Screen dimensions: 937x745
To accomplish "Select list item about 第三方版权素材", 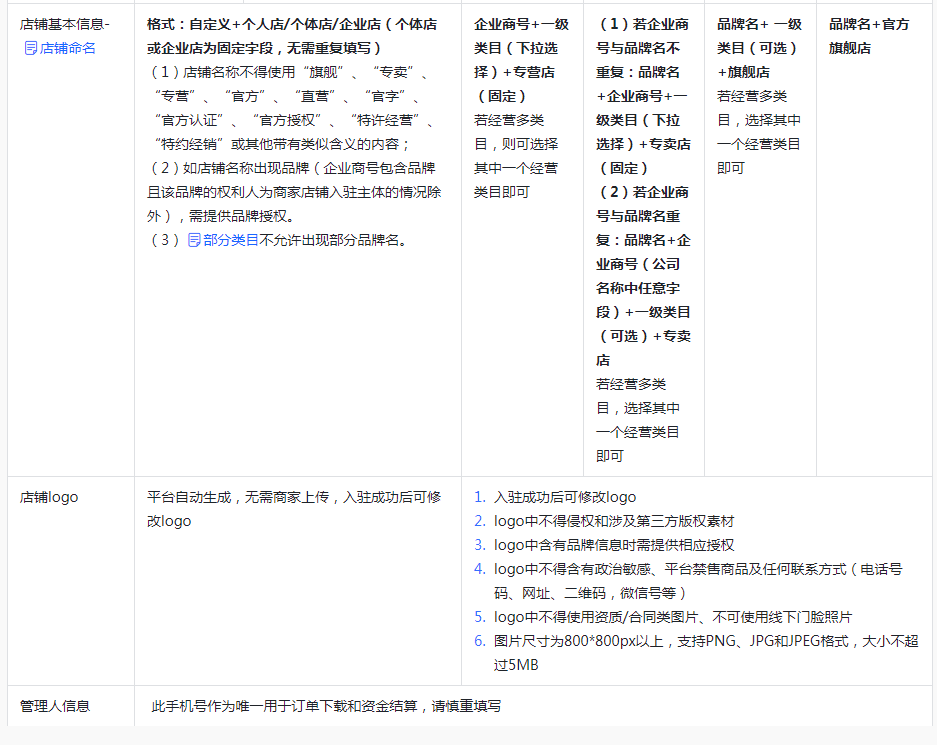I will coord(614,521).
